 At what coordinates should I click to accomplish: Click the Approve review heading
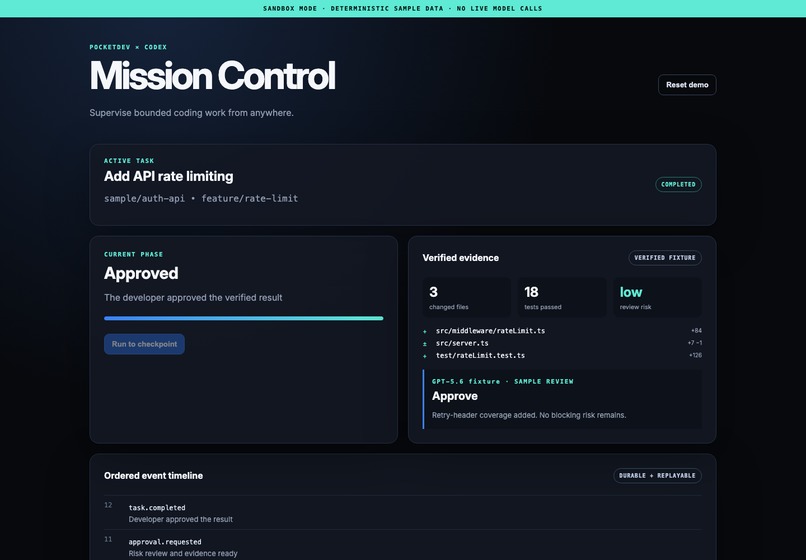(x=454, y=396)
